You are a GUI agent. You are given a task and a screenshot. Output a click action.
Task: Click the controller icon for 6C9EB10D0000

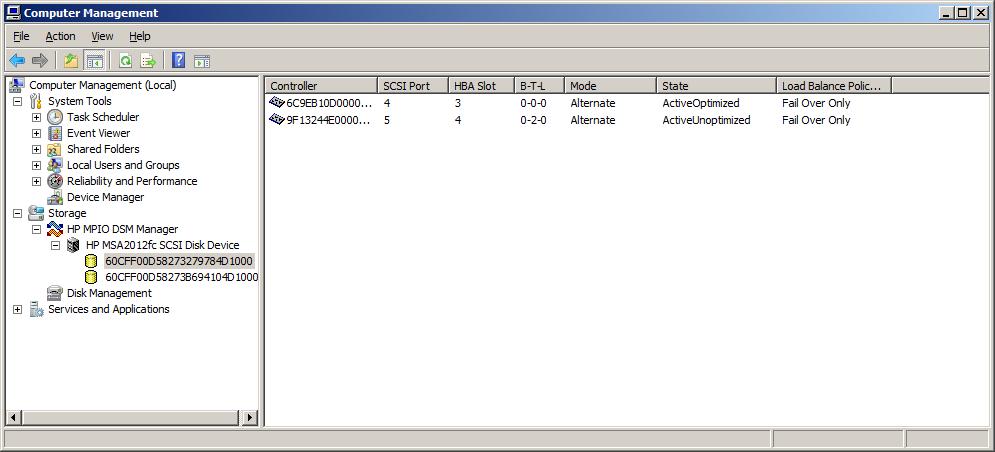[x=277, y=102]
